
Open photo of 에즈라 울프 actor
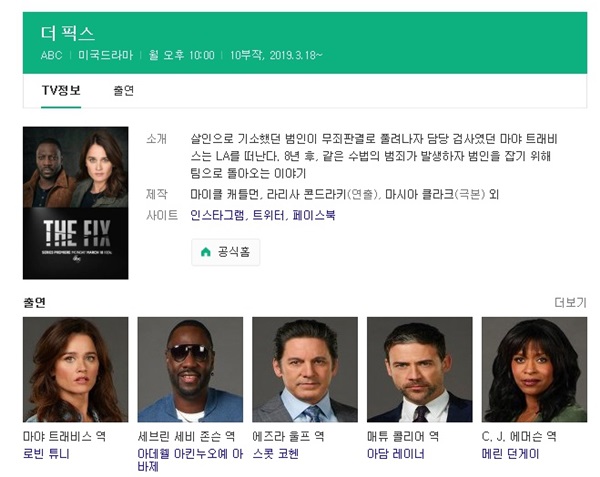[305, 370]
